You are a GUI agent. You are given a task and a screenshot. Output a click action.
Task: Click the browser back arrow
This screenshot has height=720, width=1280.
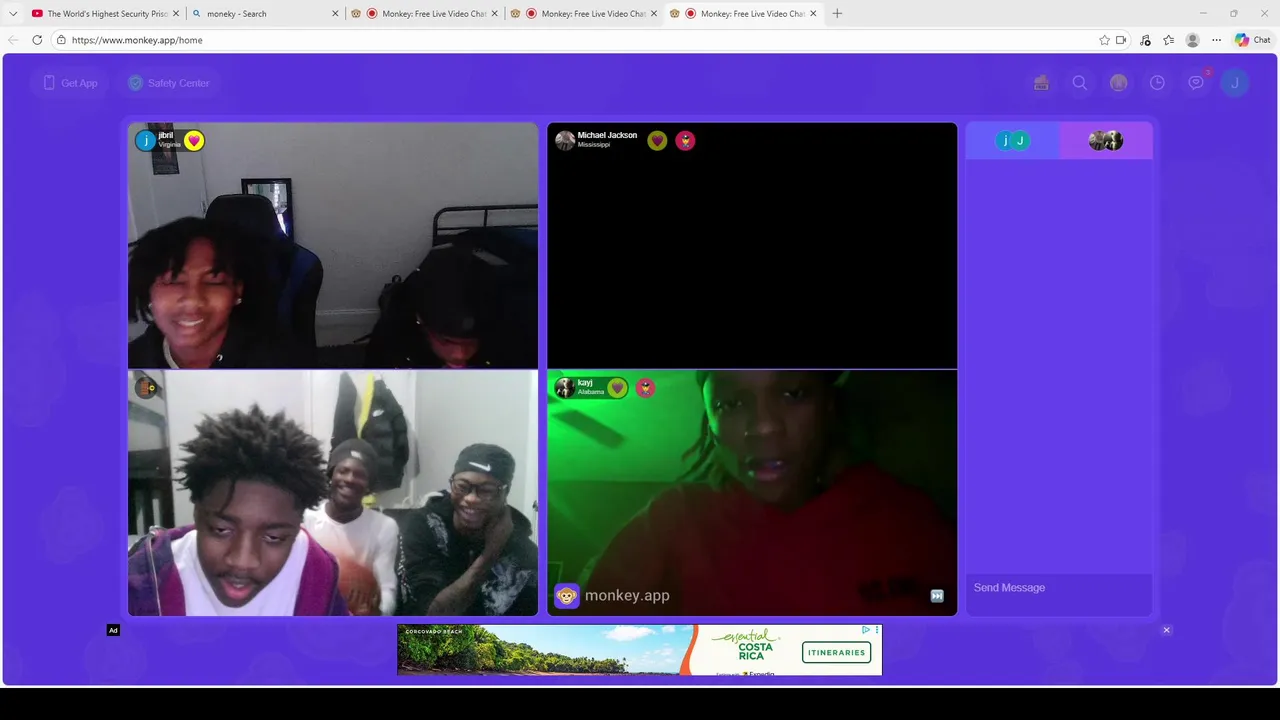pyautogui.click(x=13, y=40)
